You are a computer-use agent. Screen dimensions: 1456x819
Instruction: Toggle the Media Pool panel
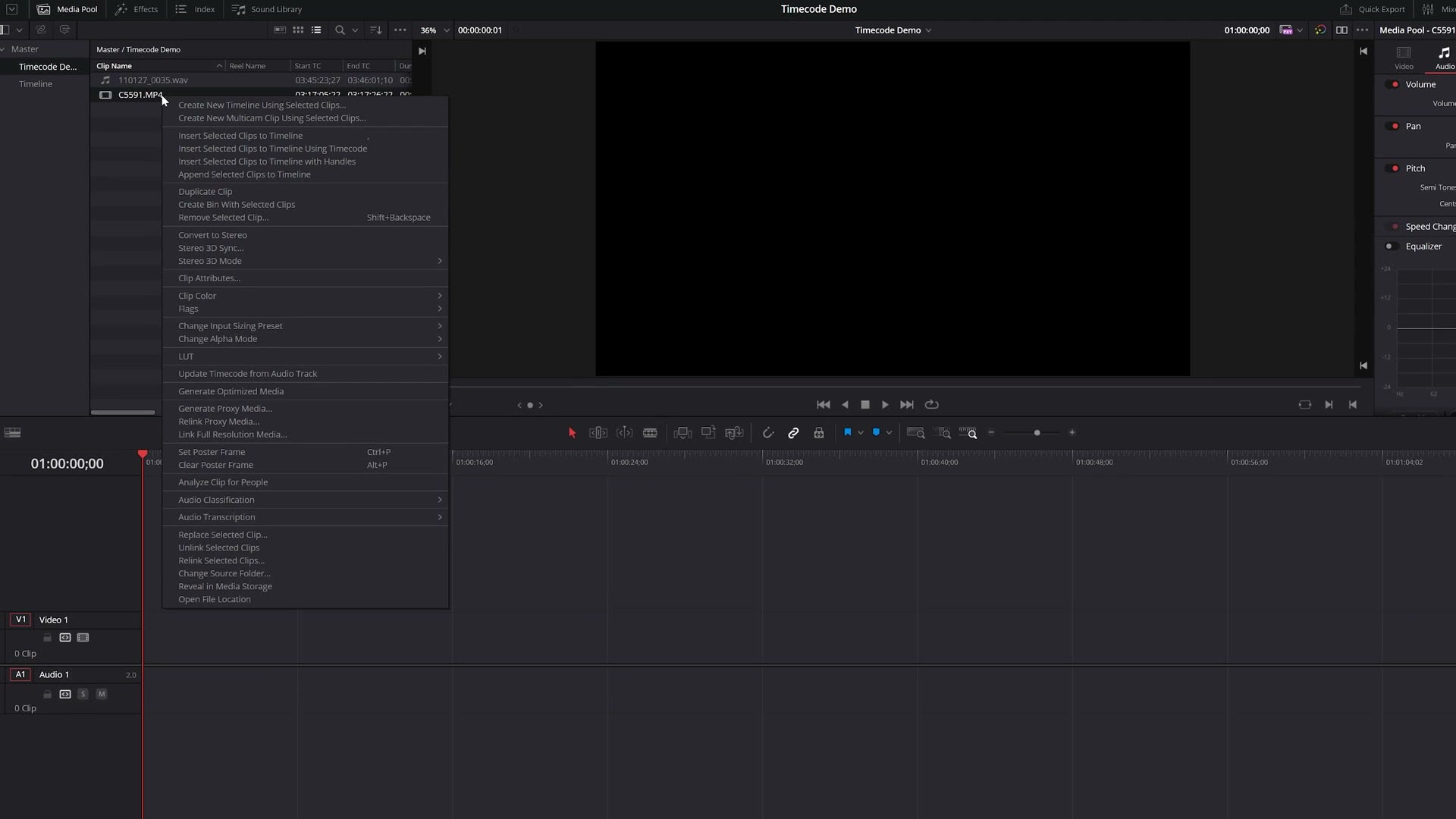click(67, 9)
